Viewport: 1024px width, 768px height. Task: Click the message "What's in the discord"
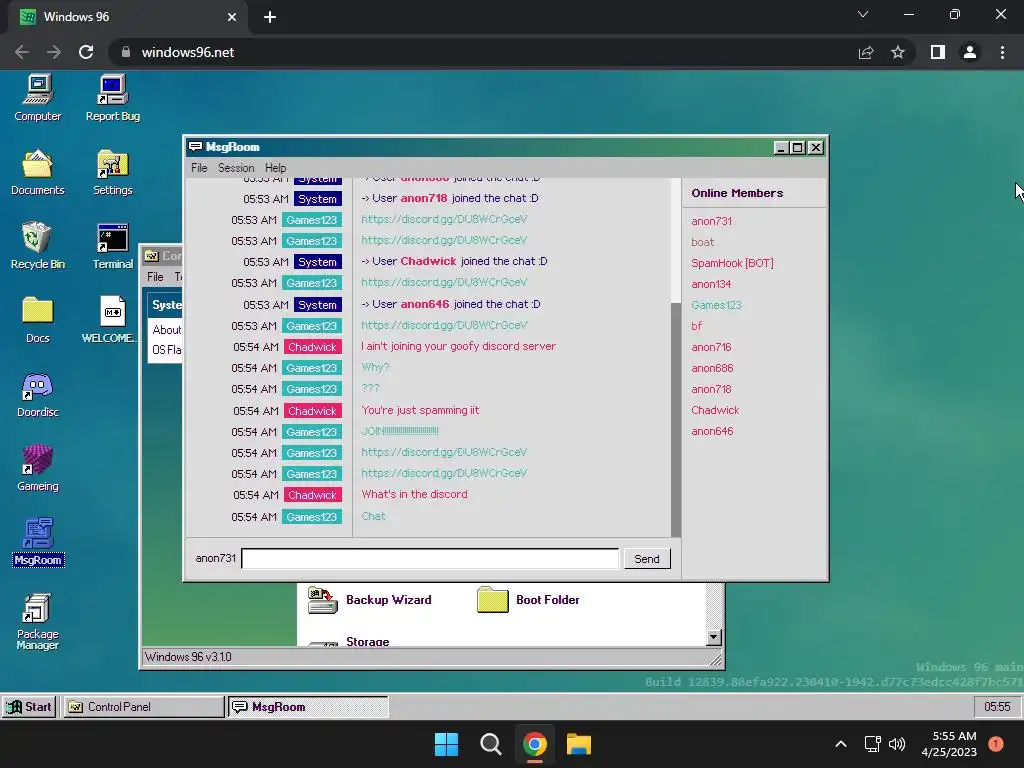[x=414, y=494]
